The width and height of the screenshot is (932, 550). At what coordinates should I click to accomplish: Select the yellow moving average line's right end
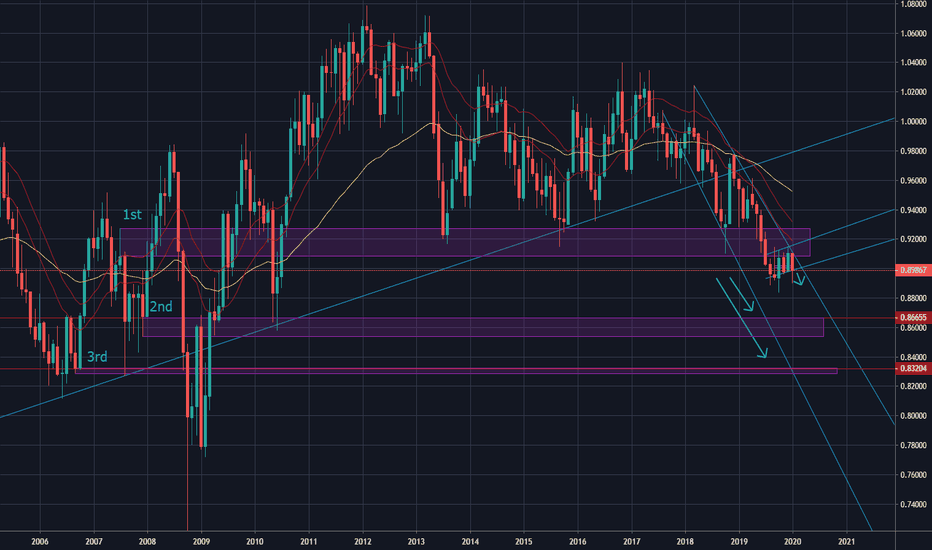coord(793,191)
